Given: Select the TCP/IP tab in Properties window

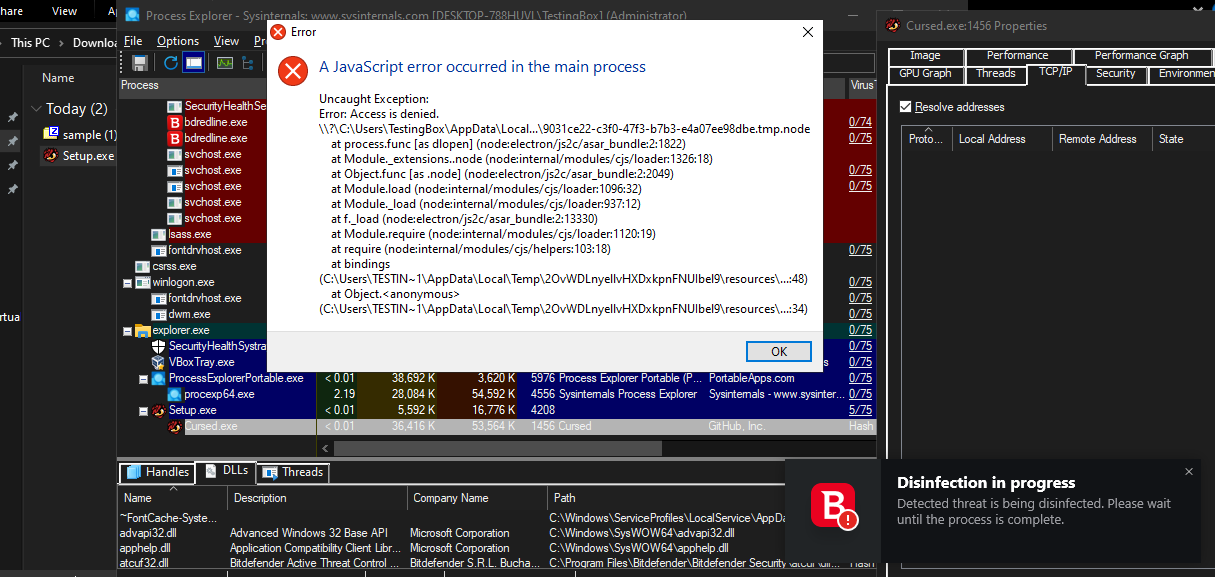Looking at the screenshot, I should (x=1055, y=73).
